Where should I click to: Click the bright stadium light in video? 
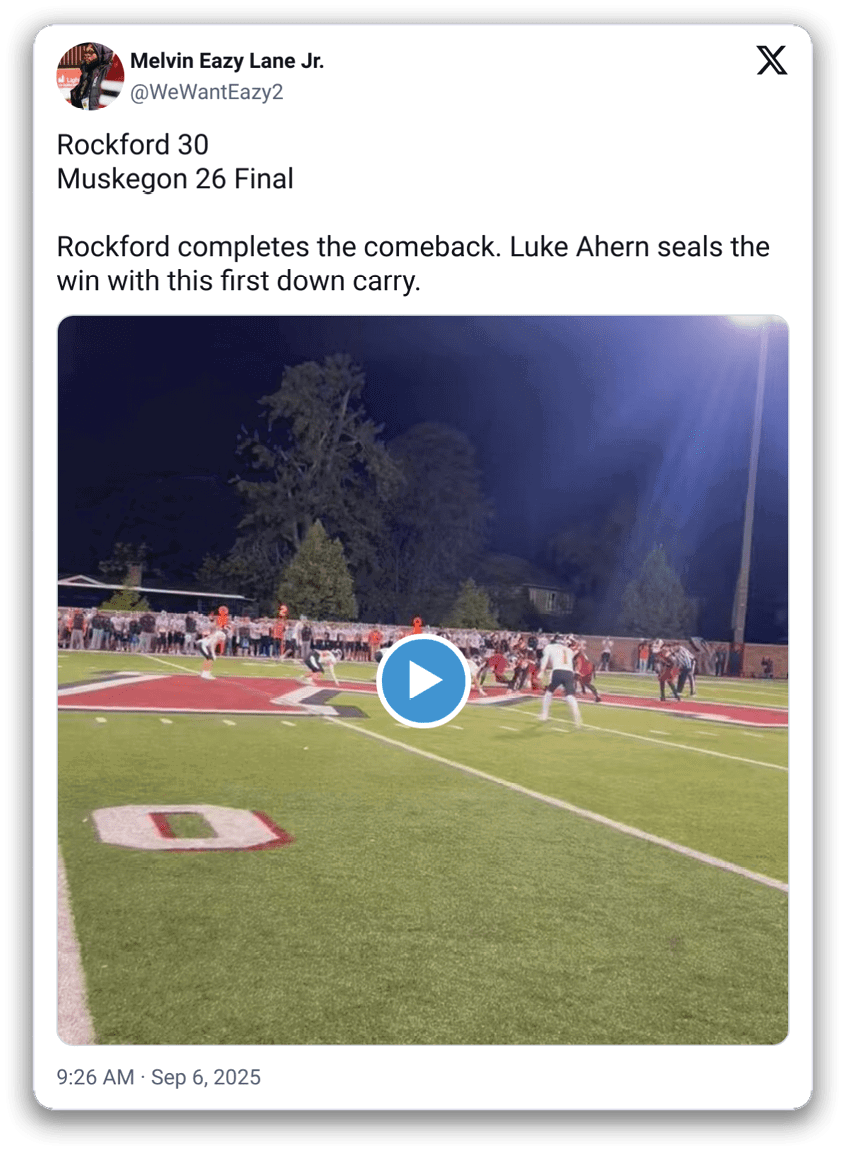(x=751, y=321)
